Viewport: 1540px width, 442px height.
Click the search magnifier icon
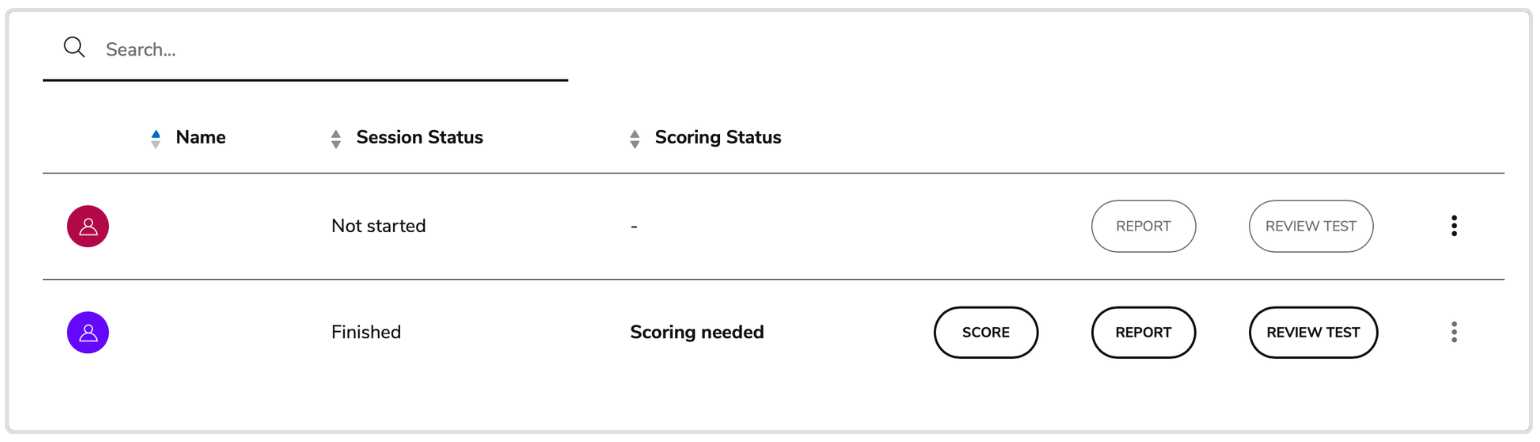coord(73,47)
